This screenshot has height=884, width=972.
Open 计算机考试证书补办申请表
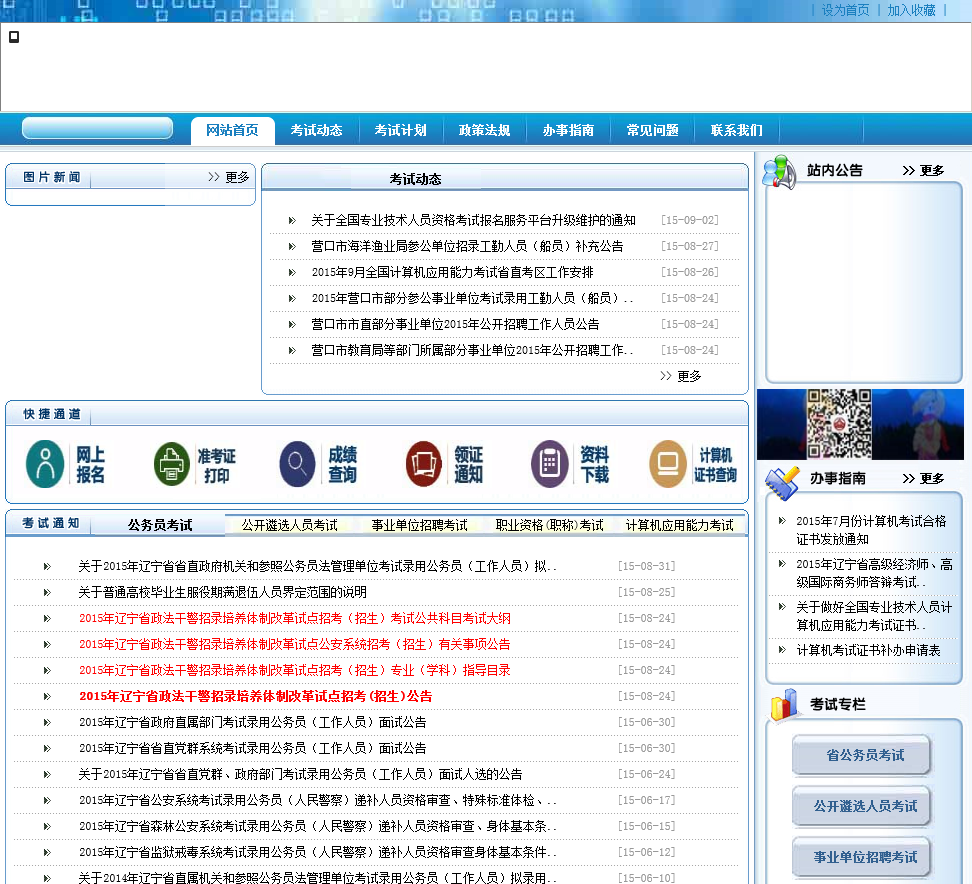click(868, 650)
